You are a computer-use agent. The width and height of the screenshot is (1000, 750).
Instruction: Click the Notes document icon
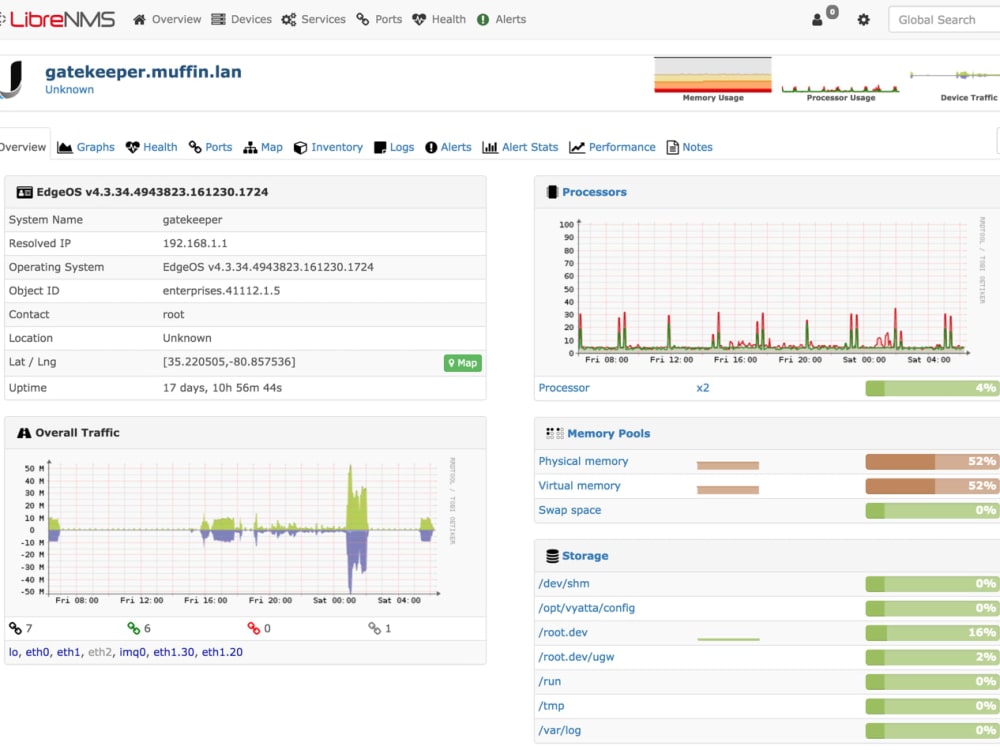tap(672, 147)
